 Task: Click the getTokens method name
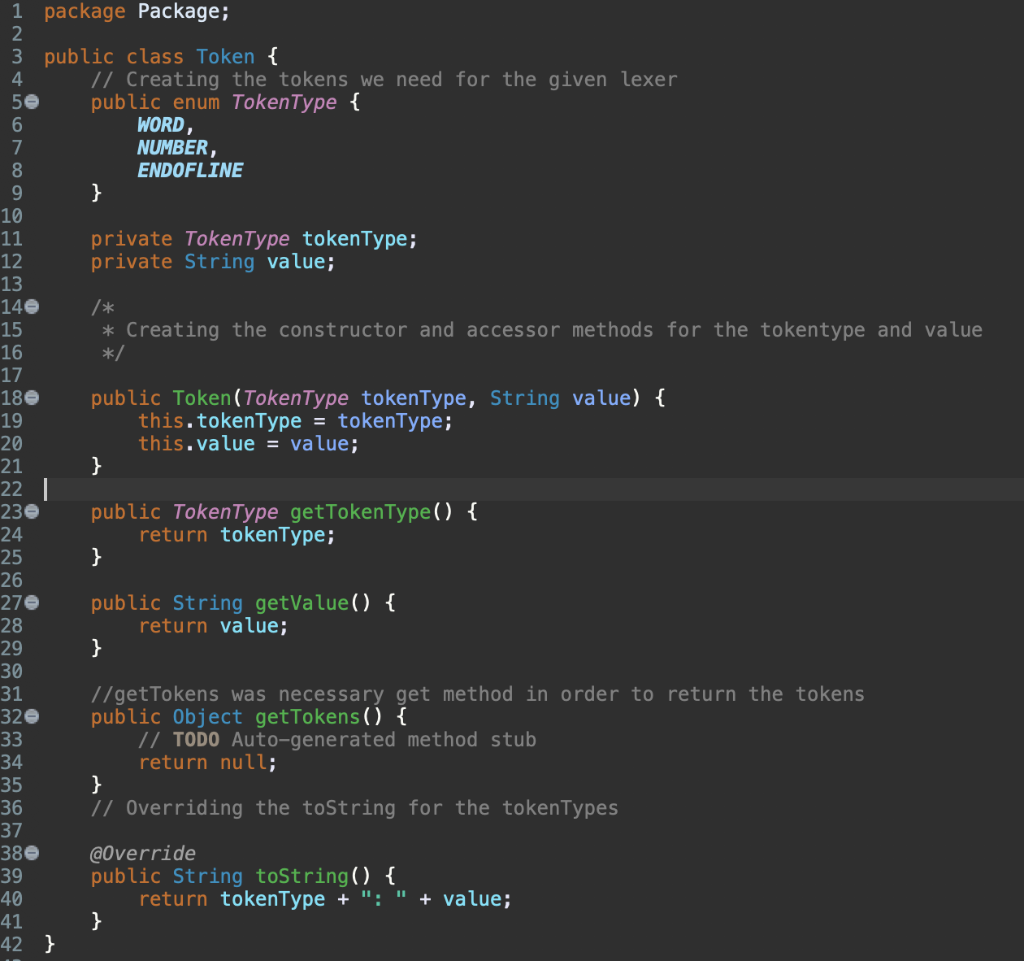(308, 717)
